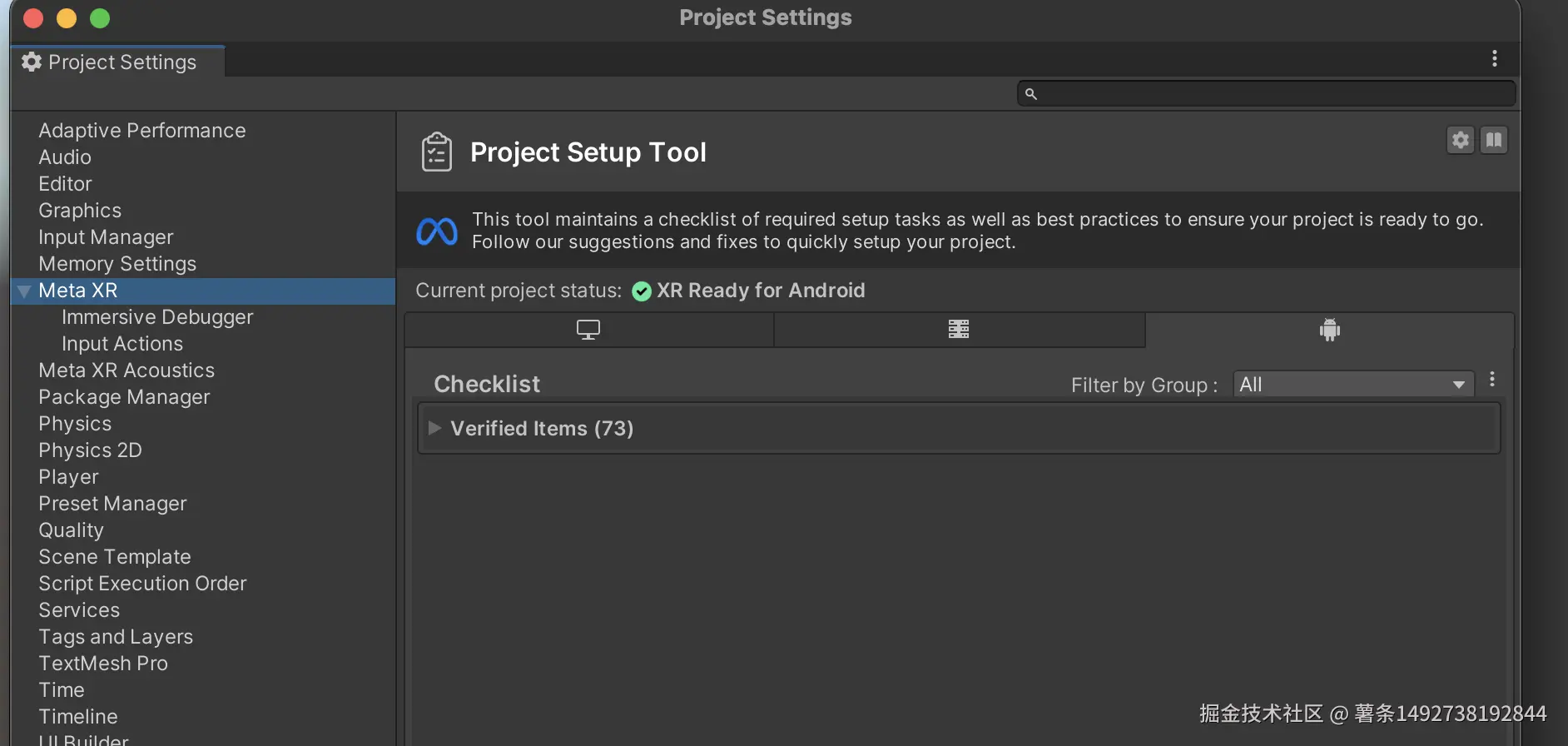Click the clipboard Project Setup Tool icon
This screenshot has width=1568, height=746.
click(437, 152)
